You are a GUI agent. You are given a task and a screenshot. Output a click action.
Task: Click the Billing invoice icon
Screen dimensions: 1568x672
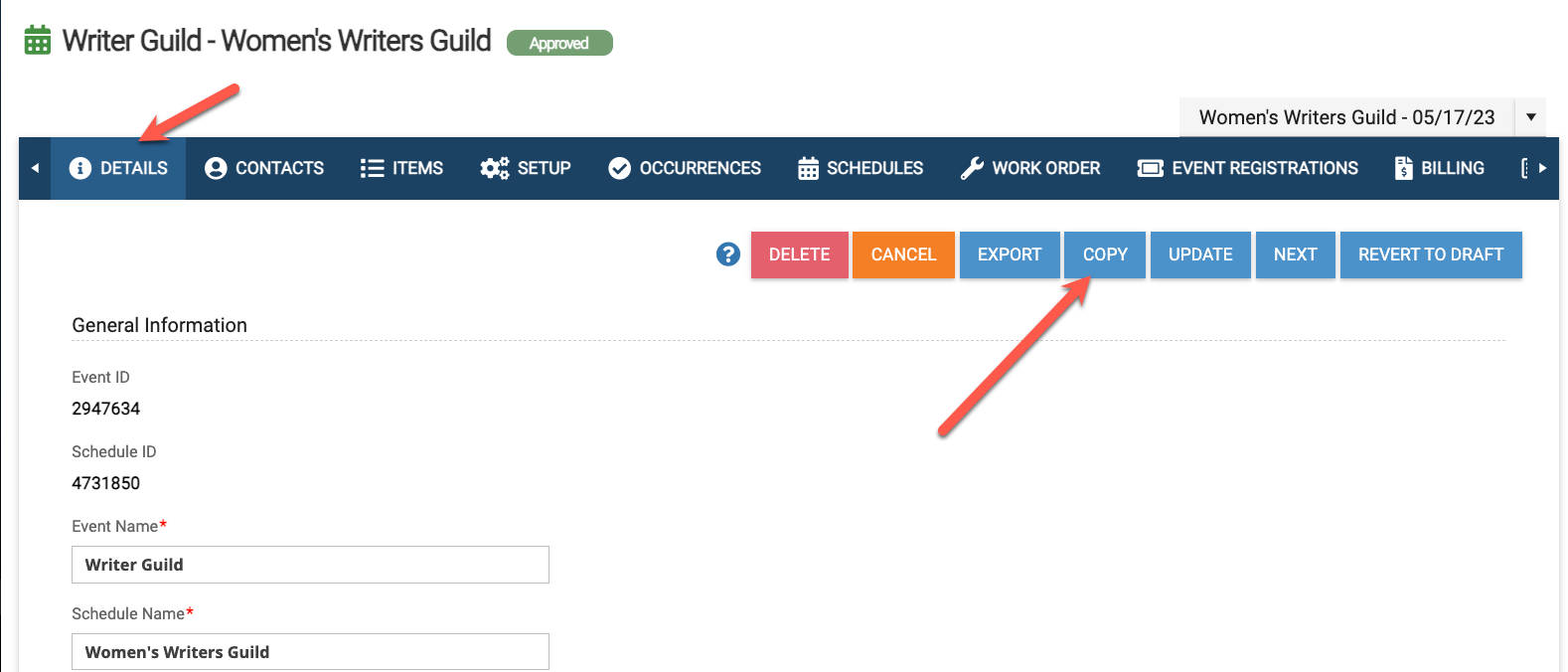pyautogui.click(x=1403, y=168)
